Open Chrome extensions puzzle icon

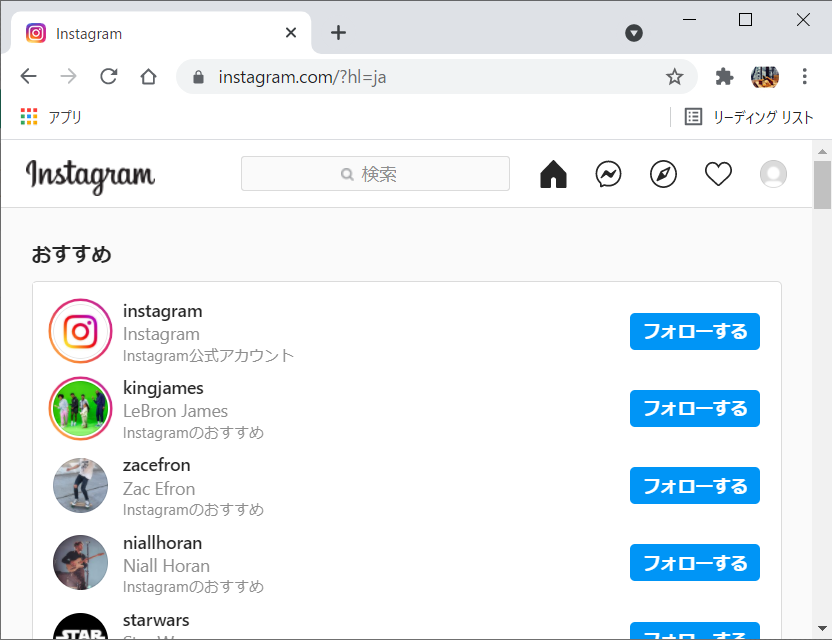[x=724, y=77]
